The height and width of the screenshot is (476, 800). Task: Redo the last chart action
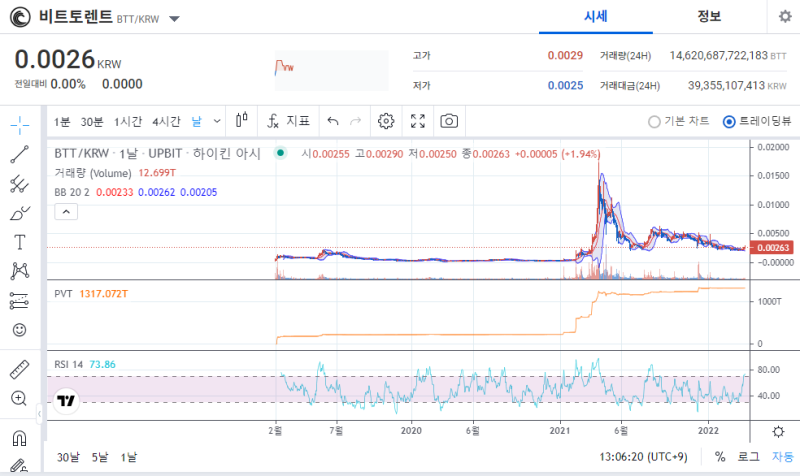[x=356, y=121]
